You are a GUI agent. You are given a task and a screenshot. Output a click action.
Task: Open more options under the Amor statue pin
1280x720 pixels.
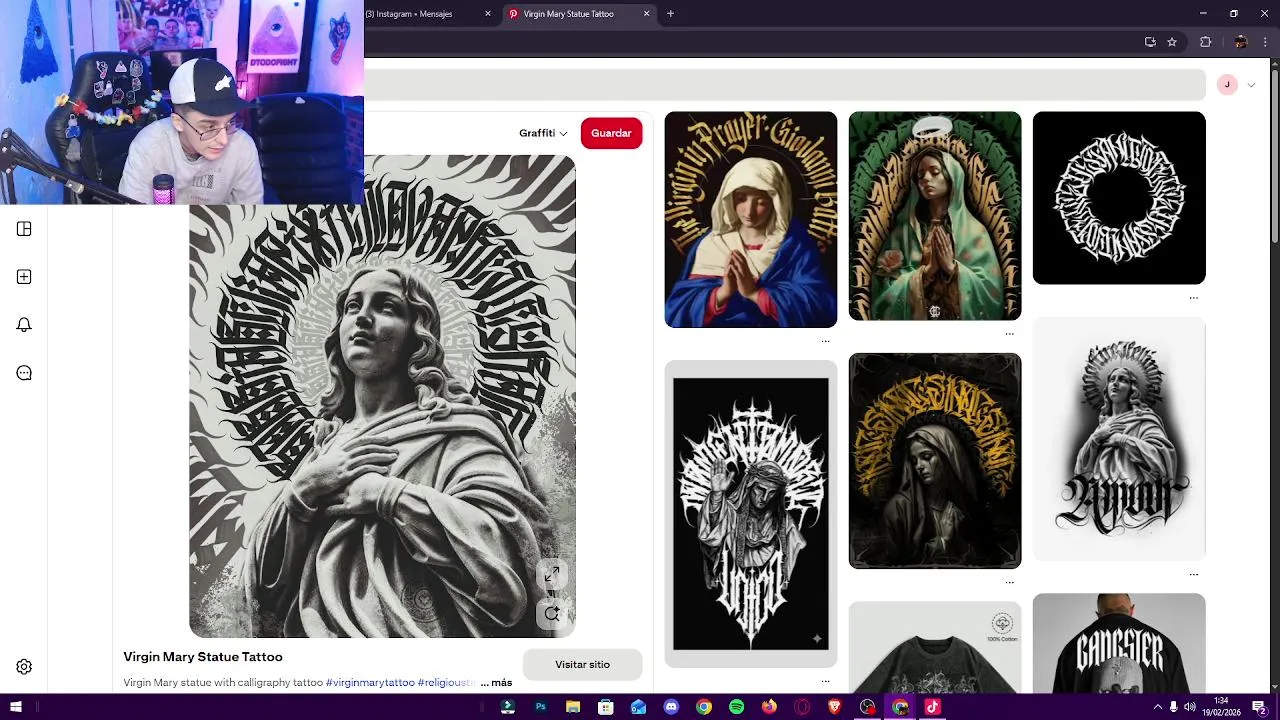(1193, 574)
